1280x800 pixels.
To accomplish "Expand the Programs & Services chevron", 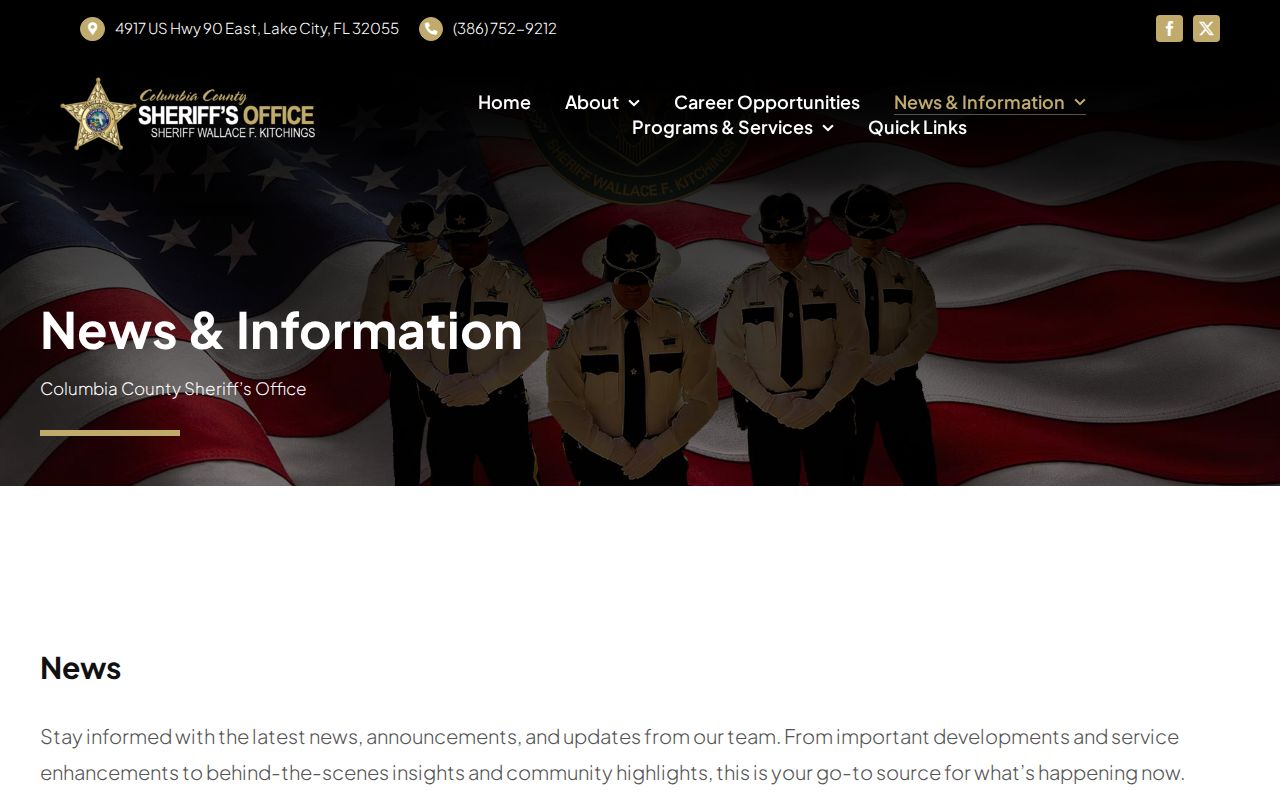I will pos(827,128).
